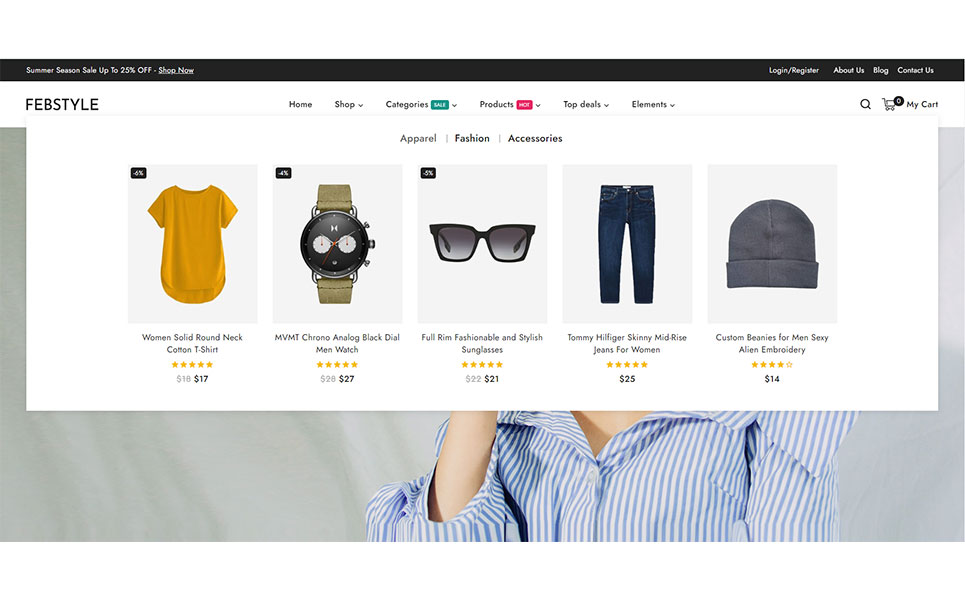965x600 pixels.
Task: Click the SALE badge next to Categories
Action: click(440, 104)
